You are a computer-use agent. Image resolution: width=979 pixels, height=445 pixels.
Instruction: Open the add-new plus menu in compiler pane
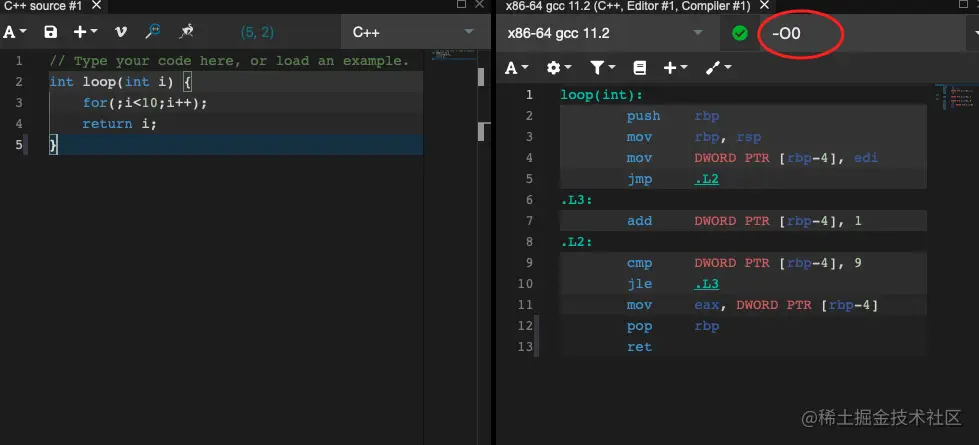click(x=675, y=67)
